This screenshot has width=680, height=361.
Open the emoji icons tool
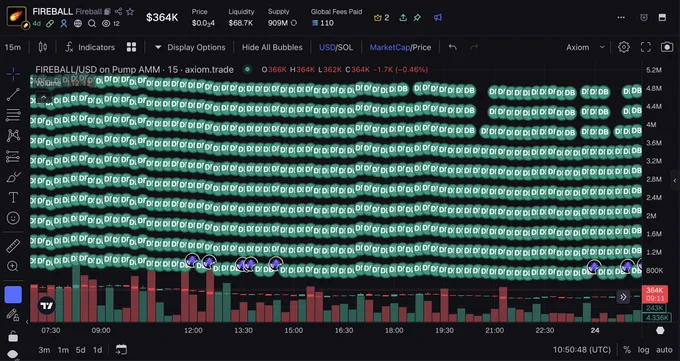pos(13,218)
